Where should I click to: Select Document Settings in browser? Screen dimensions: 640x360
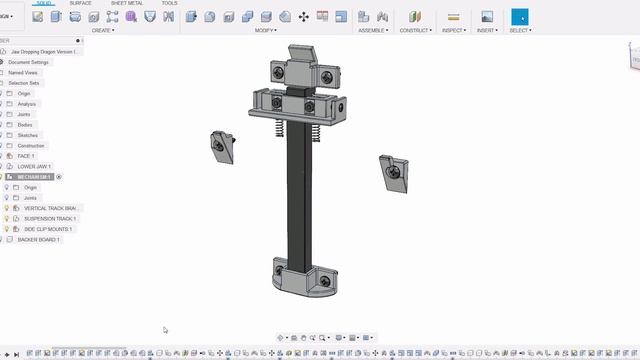pyautogui.click(x=28, y=62)
